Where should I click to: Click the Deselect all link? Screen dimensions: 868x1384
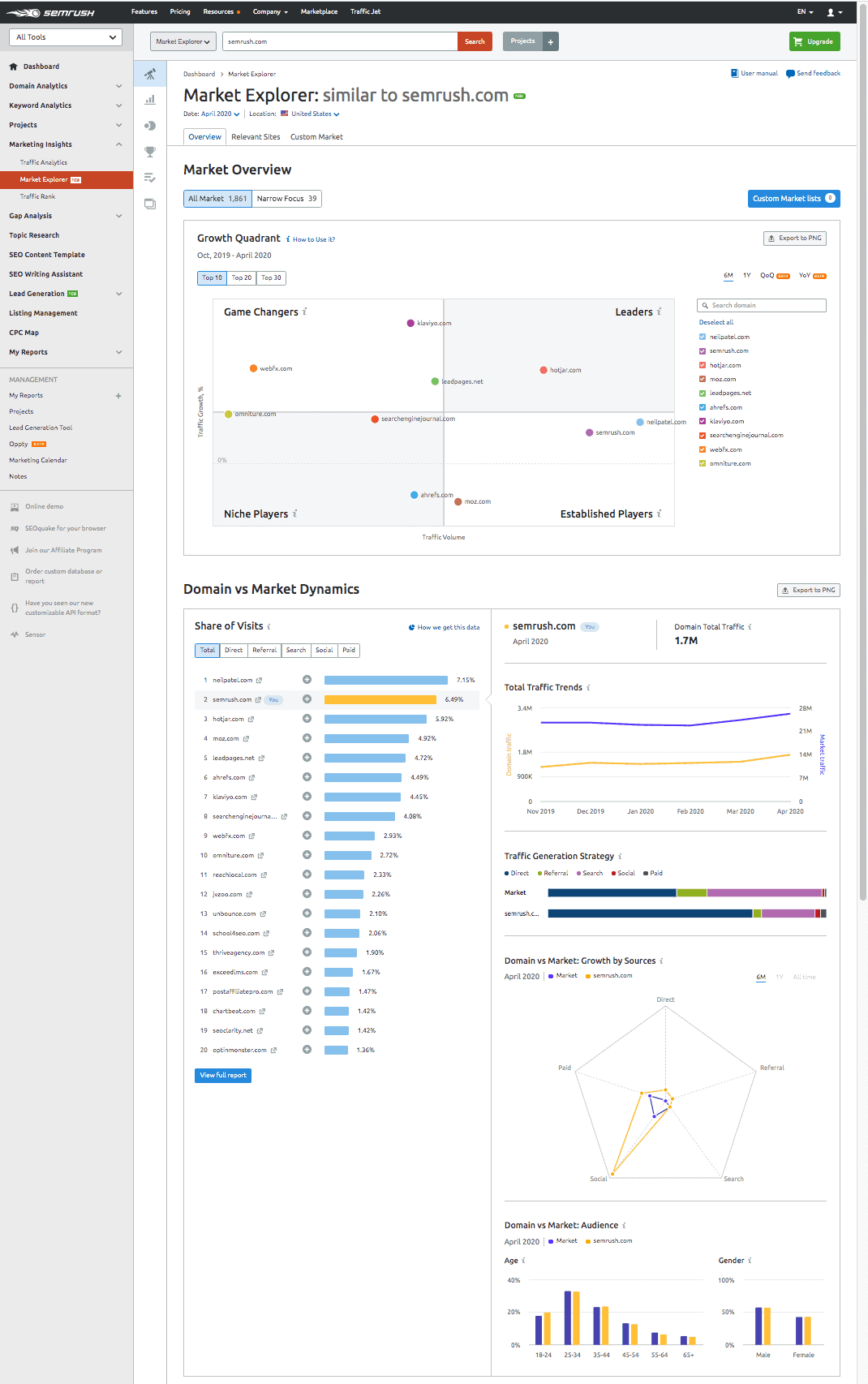(716, 322)
